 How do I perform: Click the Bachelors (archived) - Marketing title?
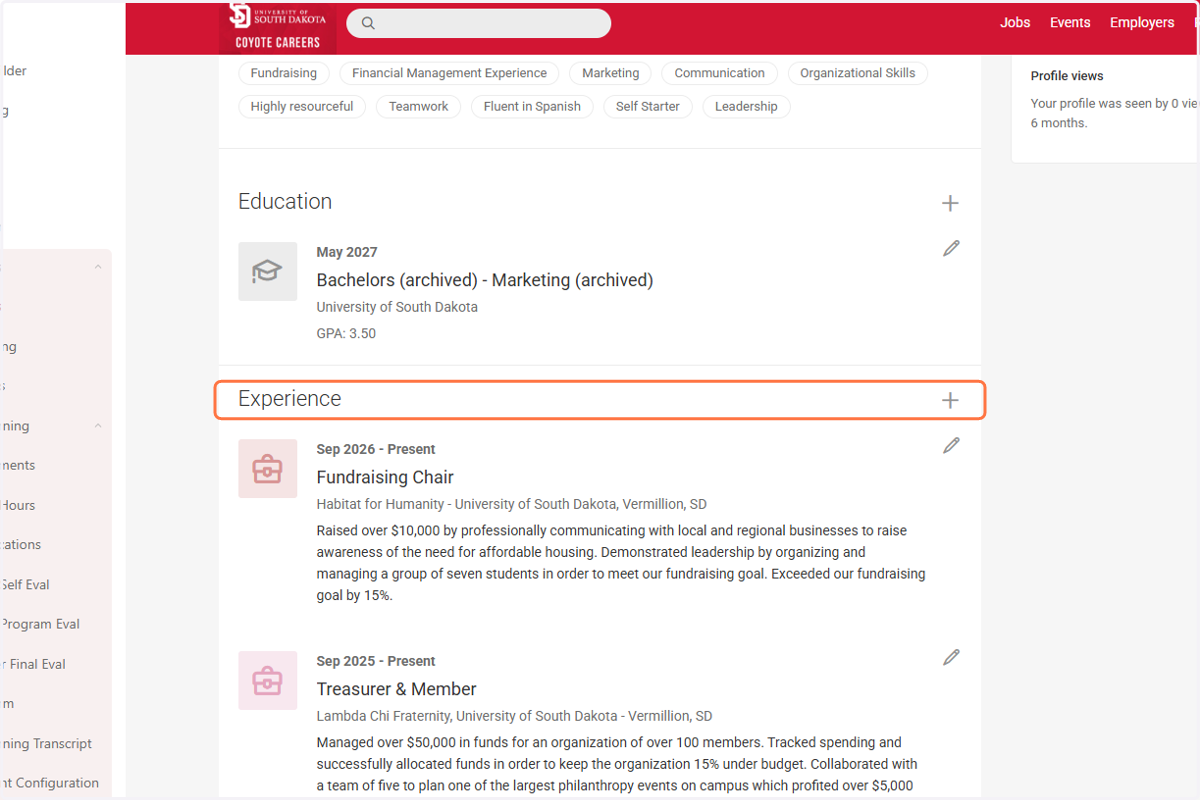pos(485,280)
